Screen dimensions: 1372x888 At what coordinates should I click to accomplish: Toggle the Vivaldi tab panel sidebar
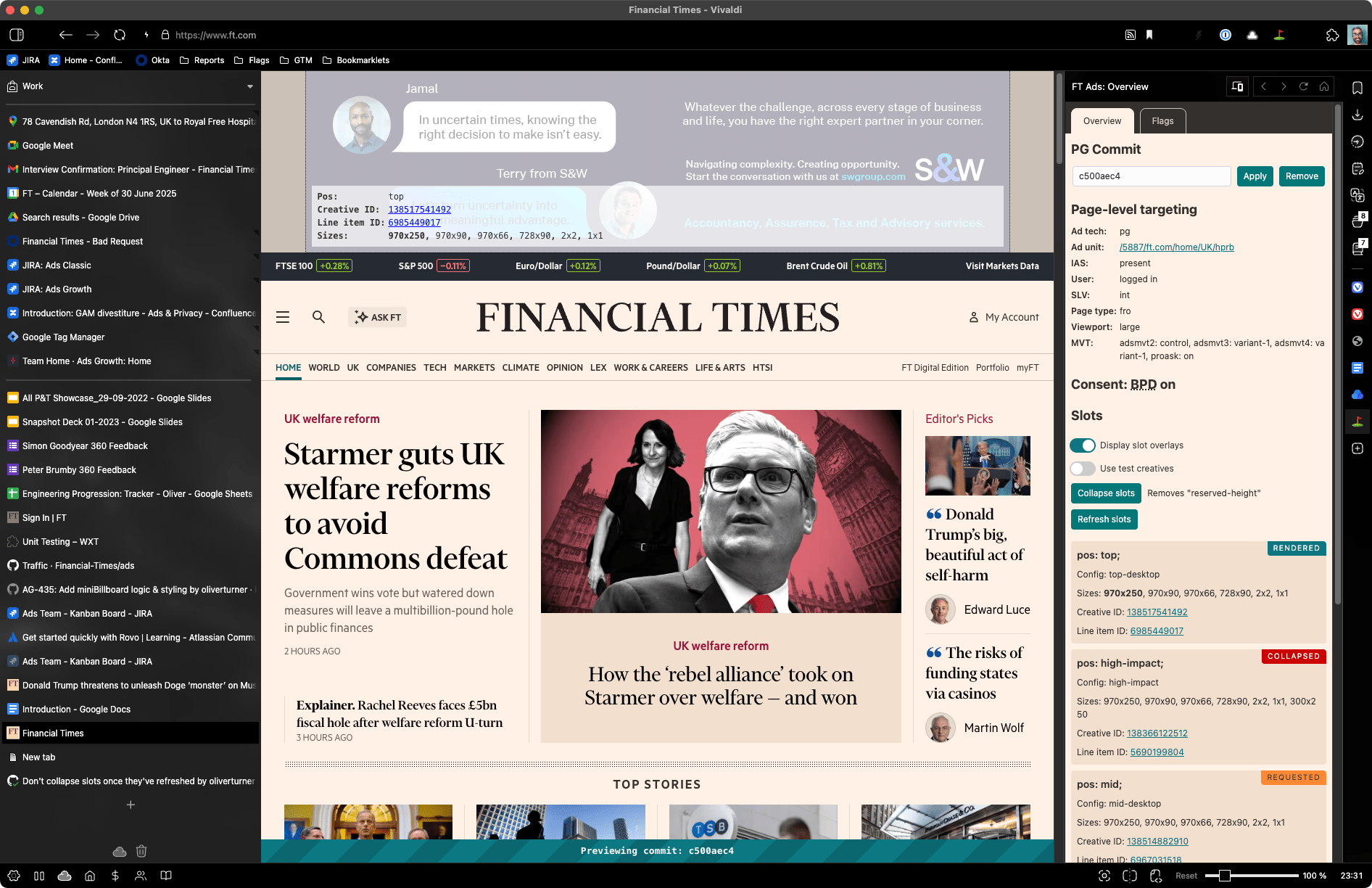coord(17,35)
